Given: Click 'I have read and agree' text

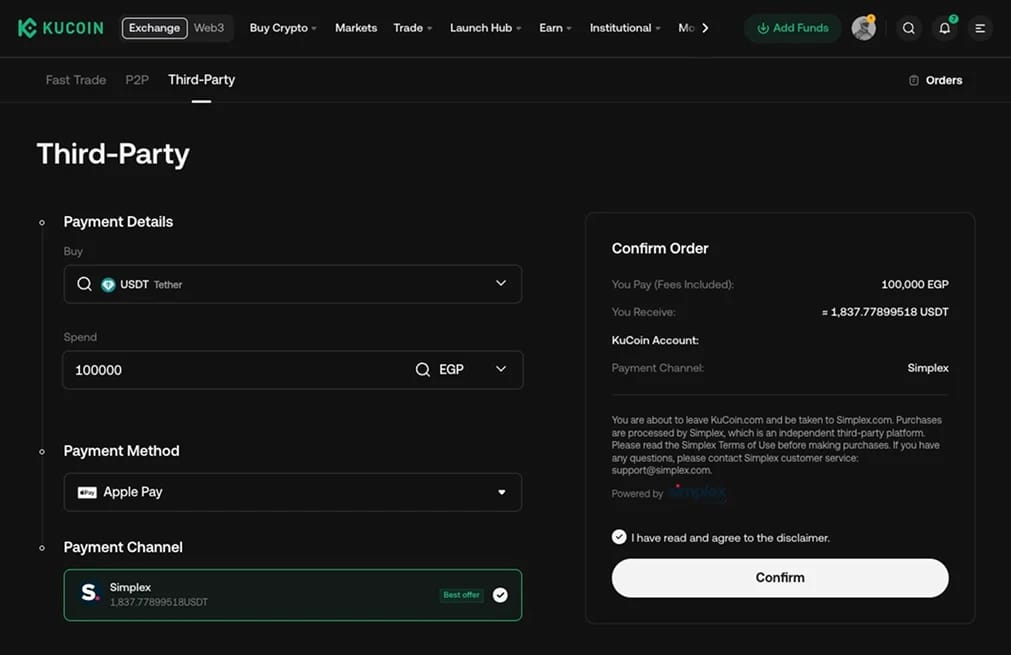Looking at the screenshot, I should (731, 538).
